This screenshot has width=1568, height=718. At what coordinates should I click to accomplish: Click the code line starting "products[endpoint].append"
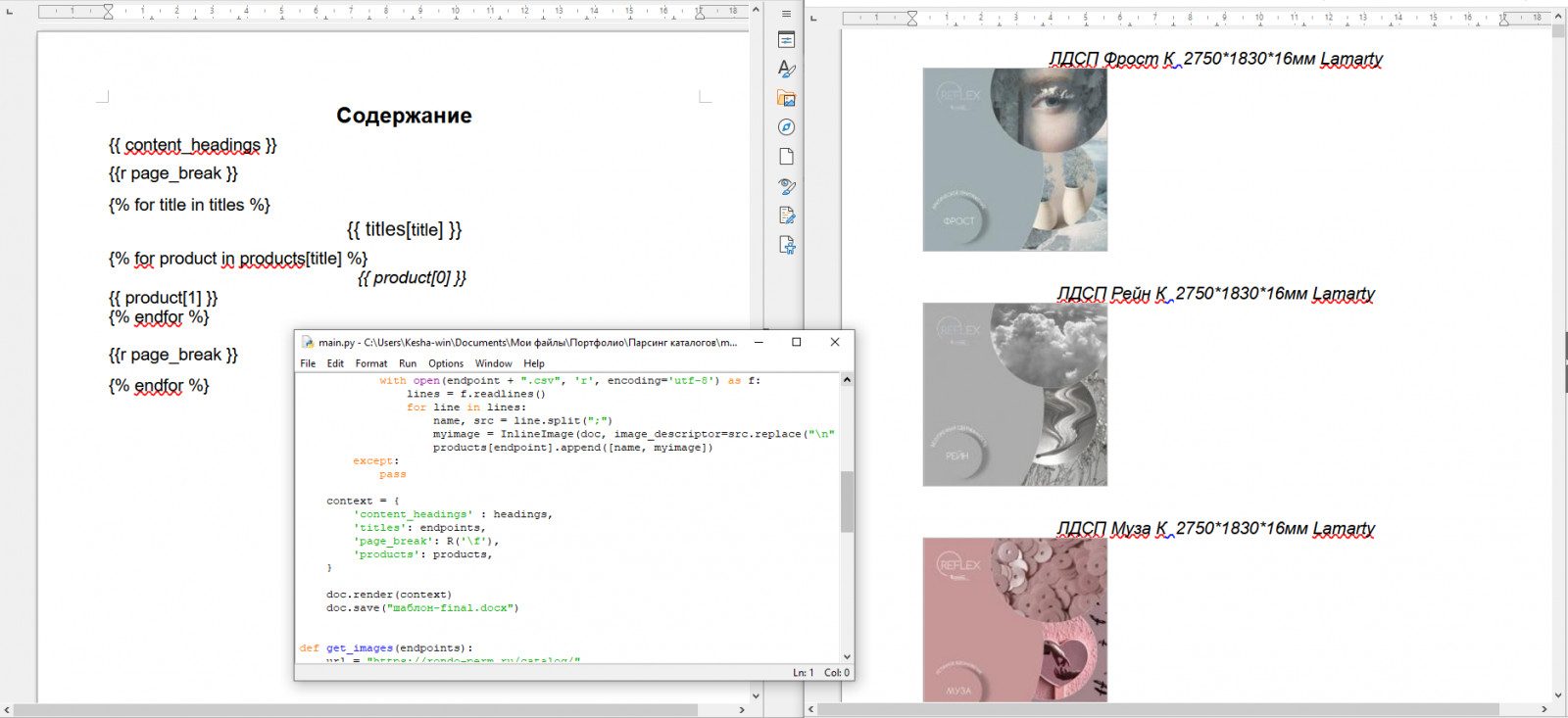click(x=573, y=448)
